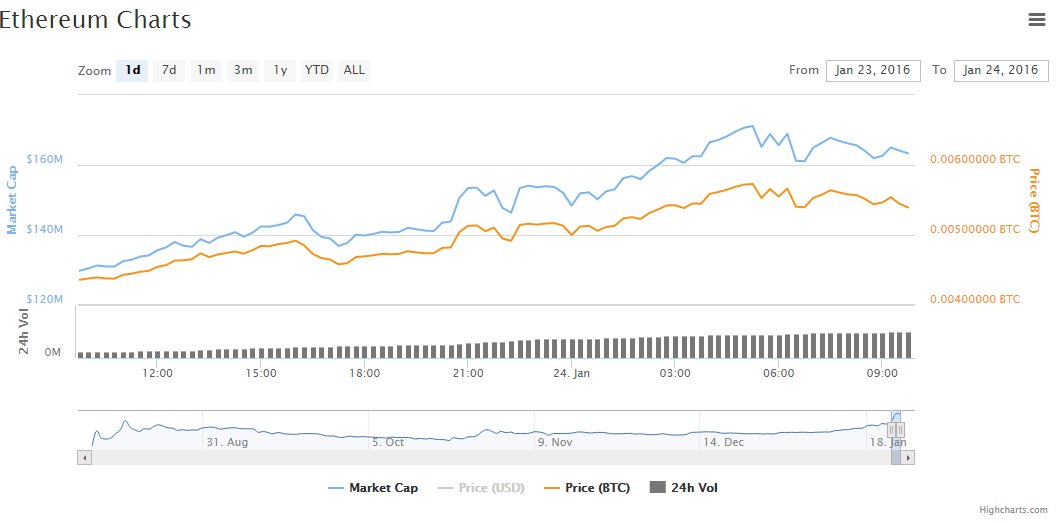Click the navigator scrollbar right arrow
The height and width of the screenshot is (523, 1062).
(907, 457)
